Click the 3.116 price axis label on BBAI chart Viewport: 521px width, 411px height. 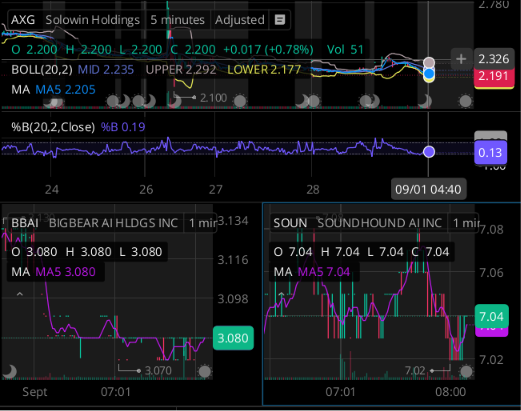(233, 260)
